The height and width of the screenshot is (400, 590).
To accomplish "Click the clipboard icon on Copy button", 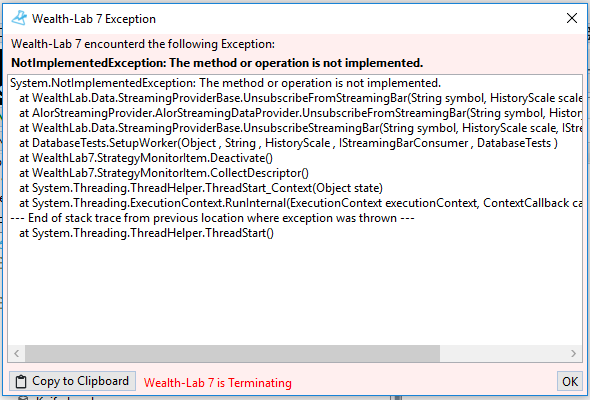I will click(21, 381).
